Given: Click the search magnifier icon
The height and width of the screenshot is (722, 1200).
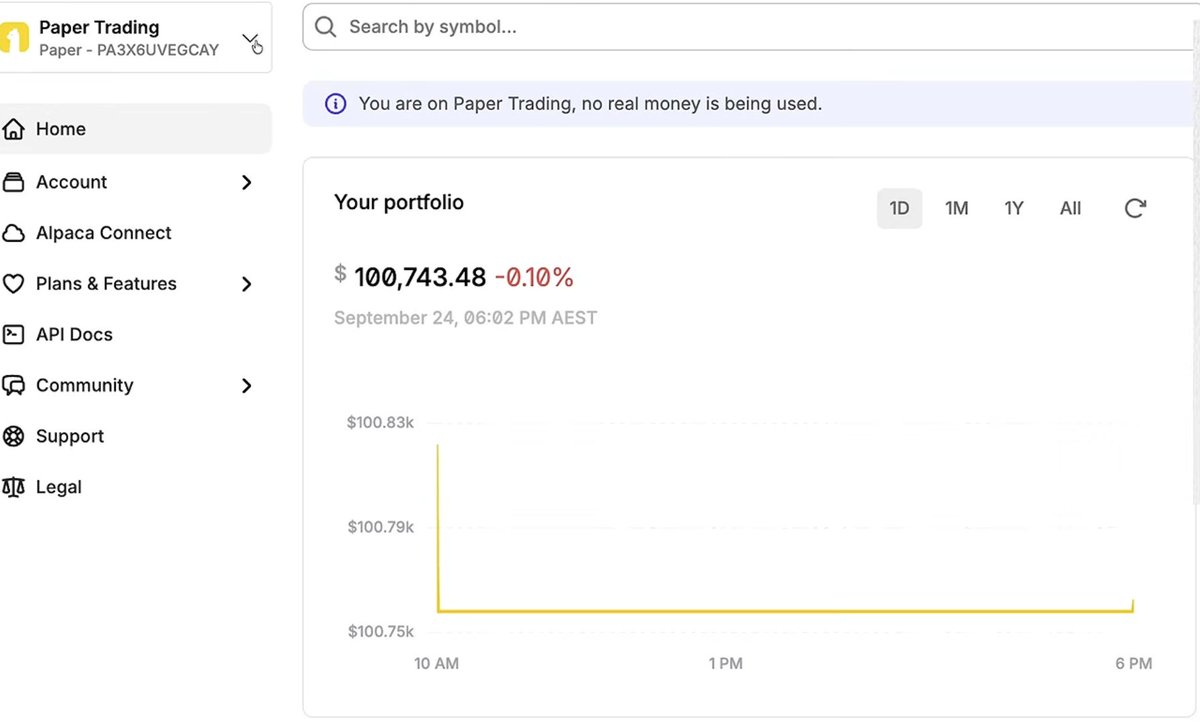Looking at the screenshot, I should coord(326,27).
